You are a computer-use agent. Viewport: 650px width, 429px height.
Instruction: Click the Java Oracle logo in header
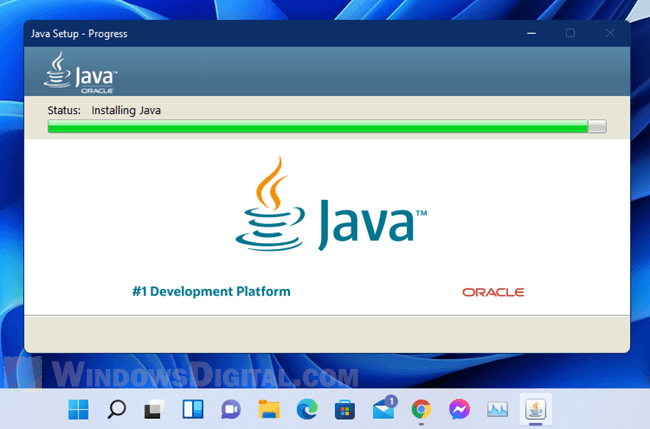pyautogui.click(x=80, y=73)
